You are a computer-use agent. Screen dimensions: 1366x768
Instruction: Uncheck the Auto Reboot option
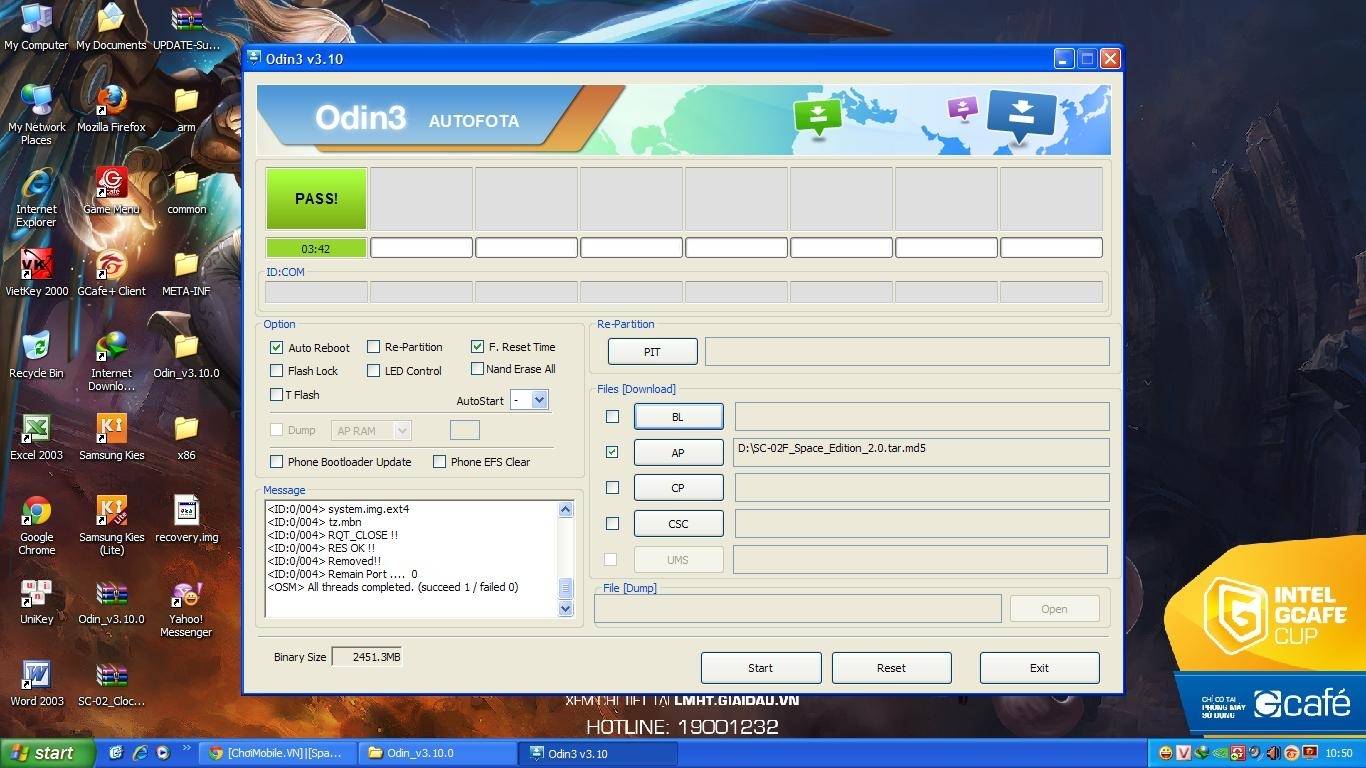point(277,348)
